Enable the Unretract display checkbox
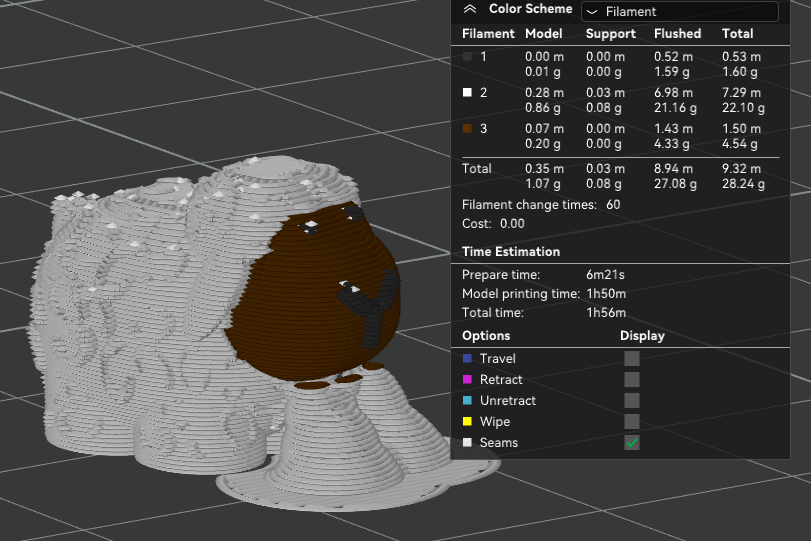Screen dimensions: 811x541 [632, 400]
